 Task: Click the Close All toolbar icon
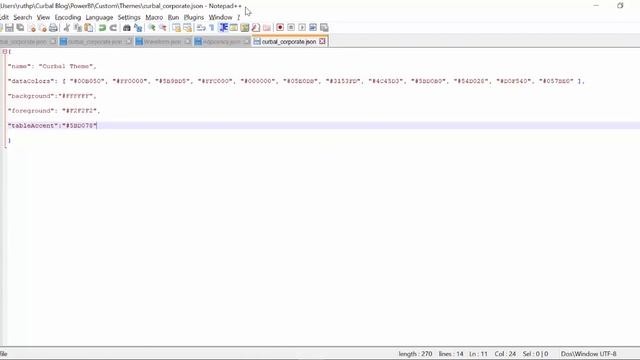pos(42,28)
